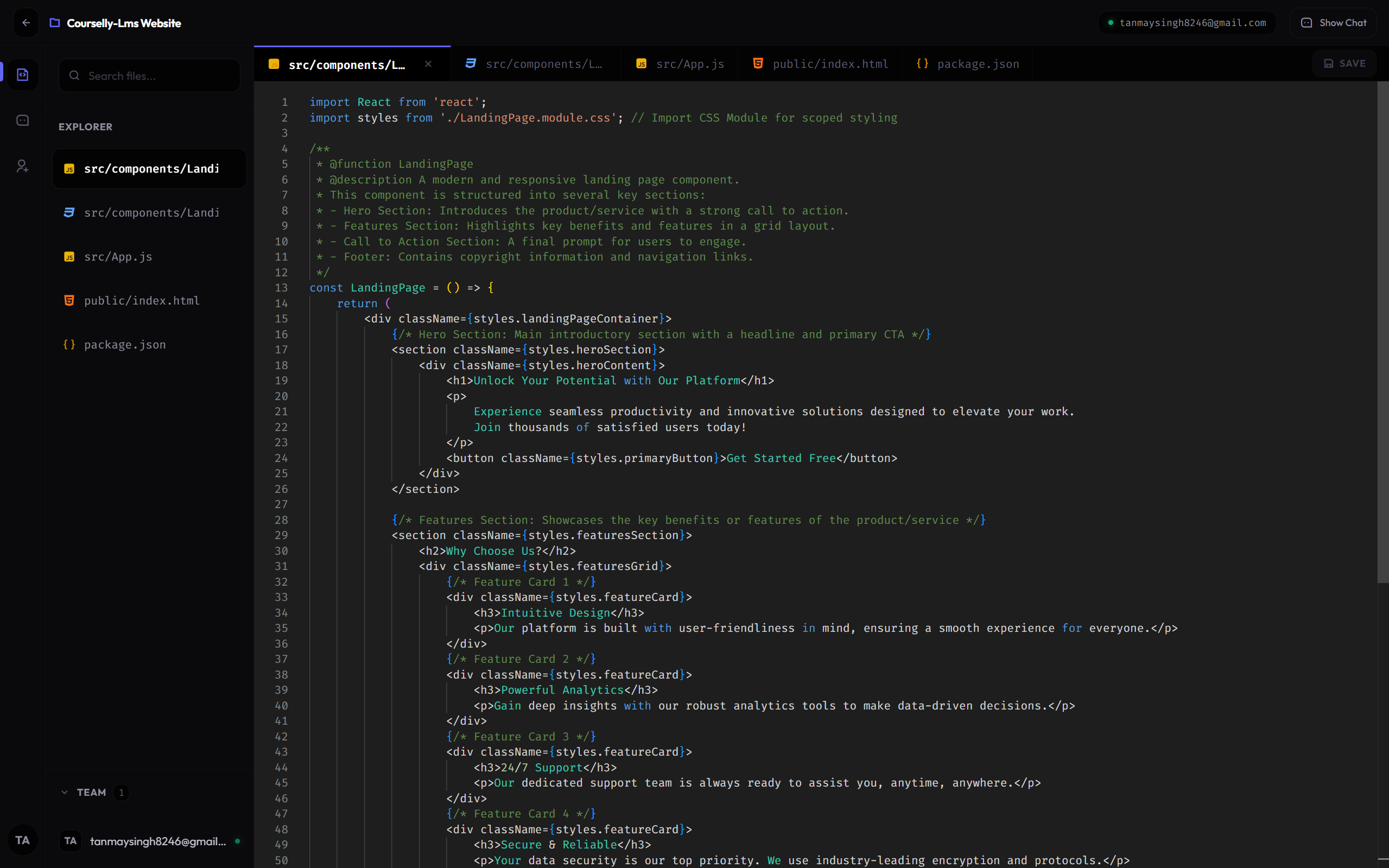
Task: Click HTML icon in public/index.html tab
Action: point(758,64)
